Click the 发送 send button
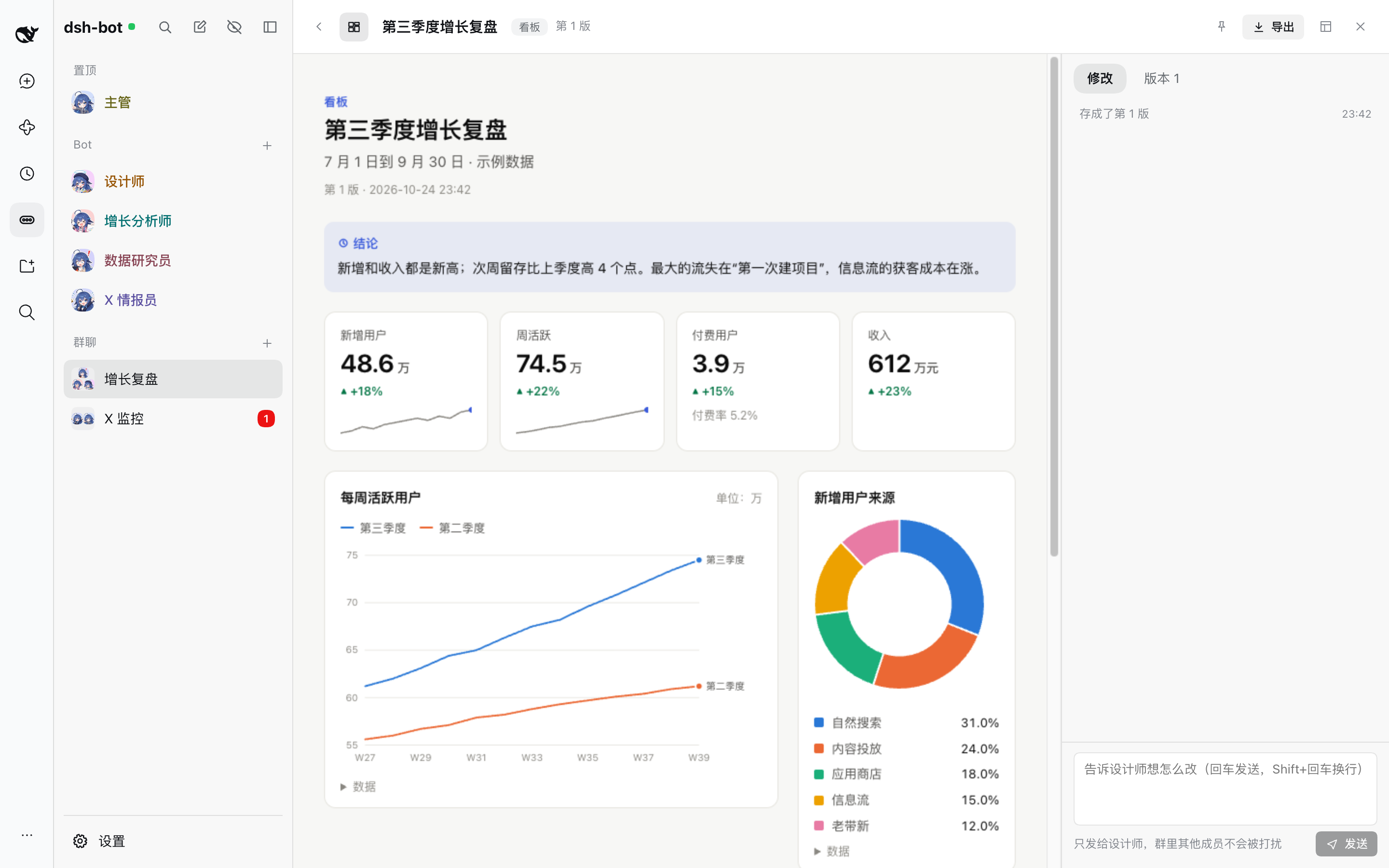 click(x=1346, y=843)
